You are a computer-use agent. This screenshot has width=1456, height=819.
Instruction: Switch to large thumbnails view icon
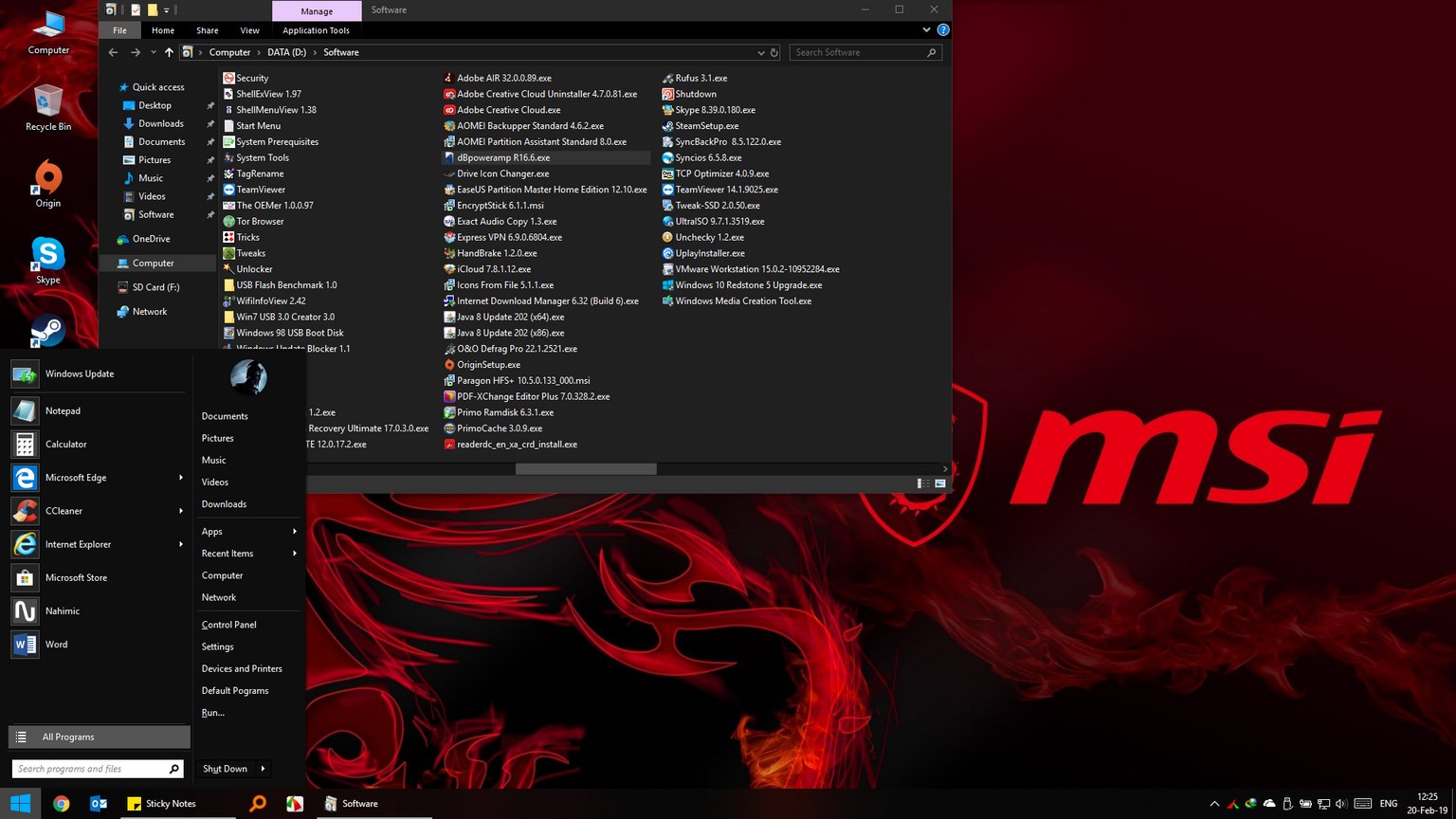click(x=939, y=483)
